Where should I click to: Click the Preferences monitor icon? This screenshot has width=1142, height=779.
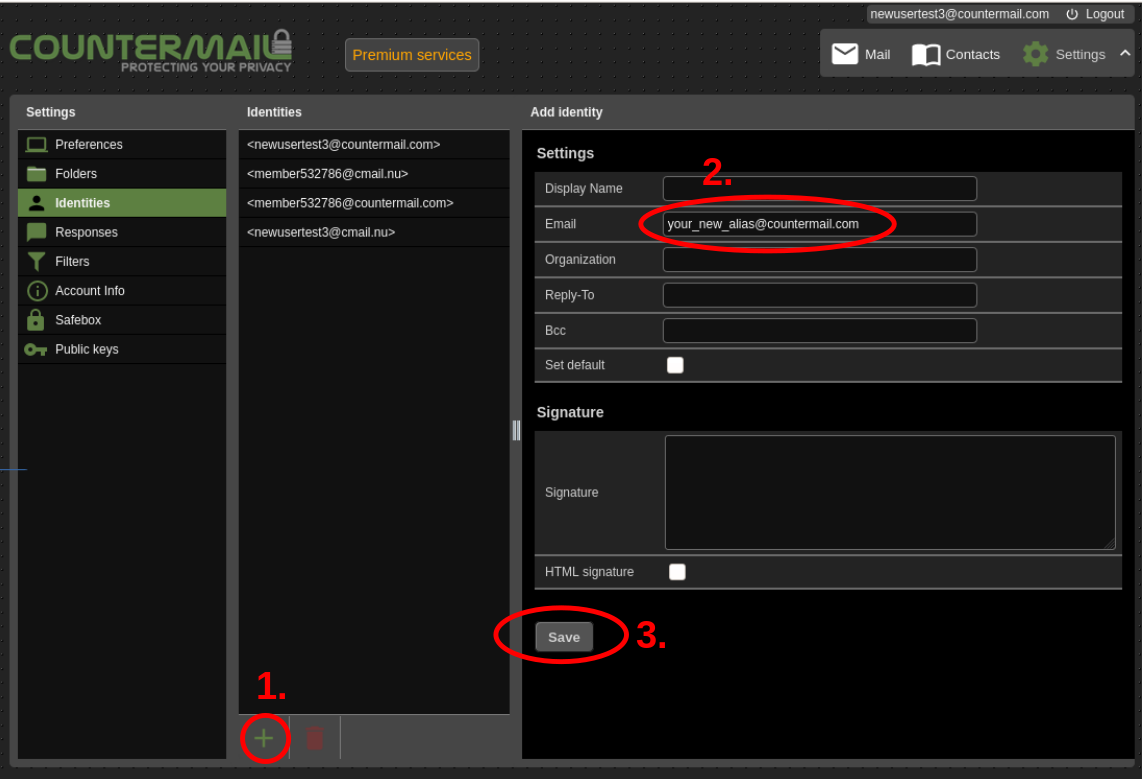tap(36, 144)
